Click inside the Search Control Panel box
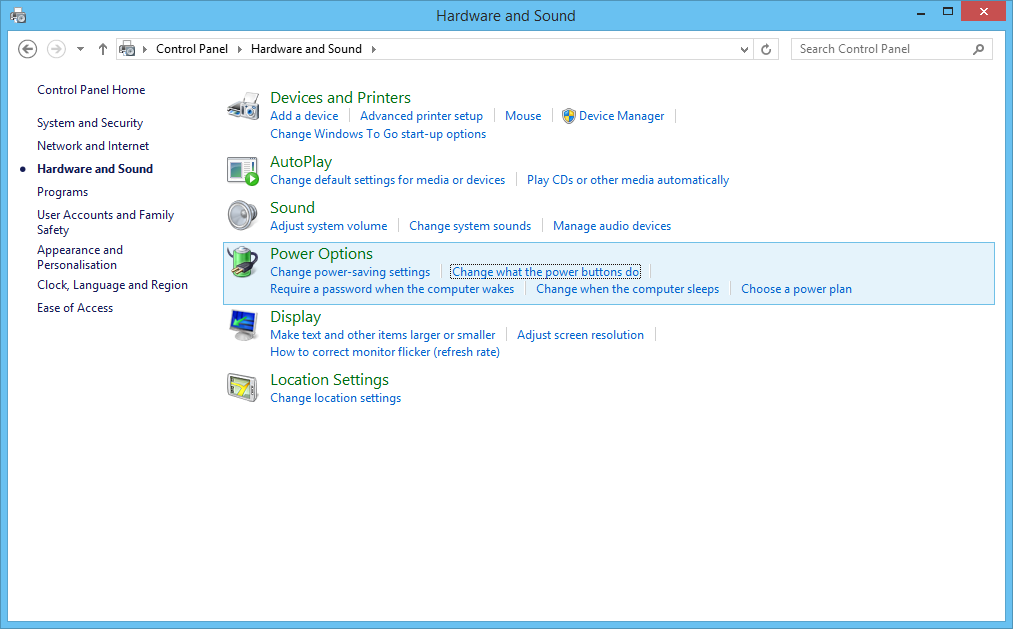Screen dimensions: 1013x629 point(880,48)
